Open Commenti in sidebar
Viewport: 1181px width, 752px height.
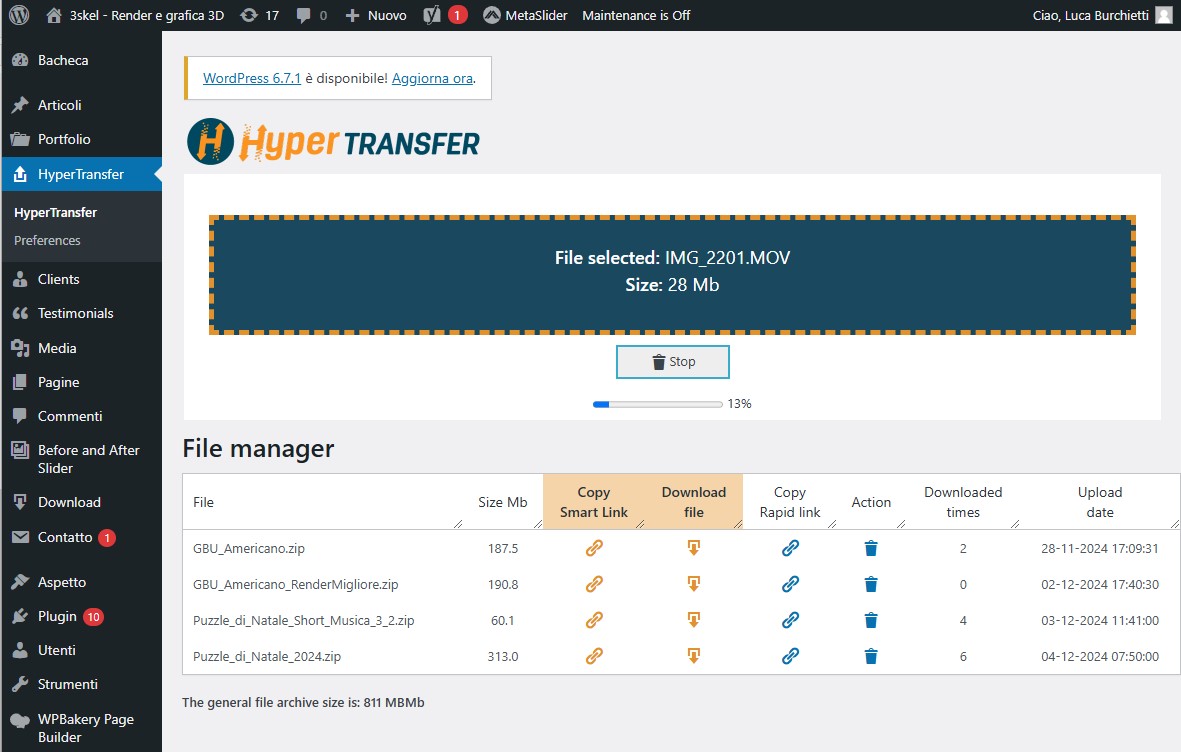[x=81, y=416]
